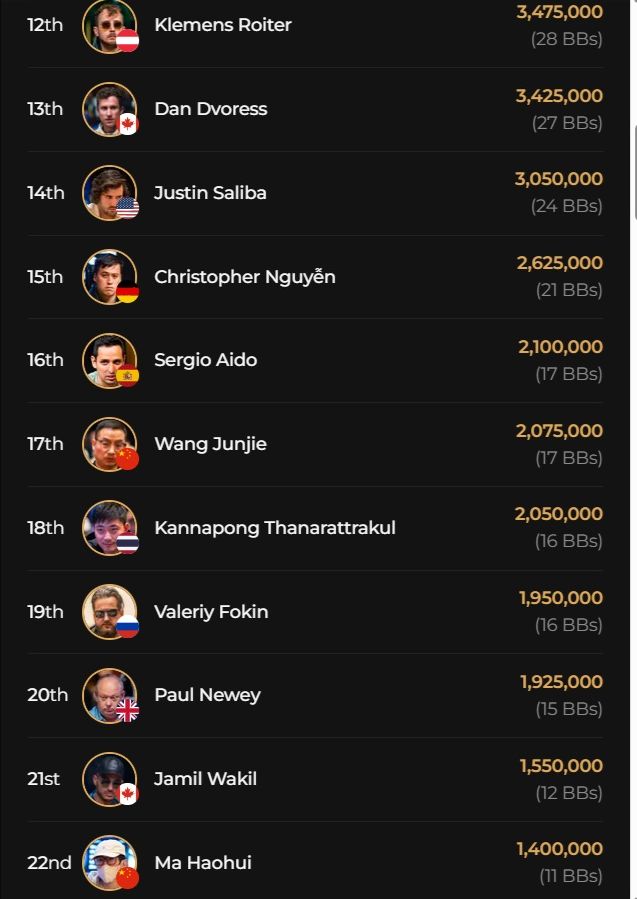Screen dimensions: 637x899
Task: Click Klemens Roiter's player avatar
Action: click(108, 24)
